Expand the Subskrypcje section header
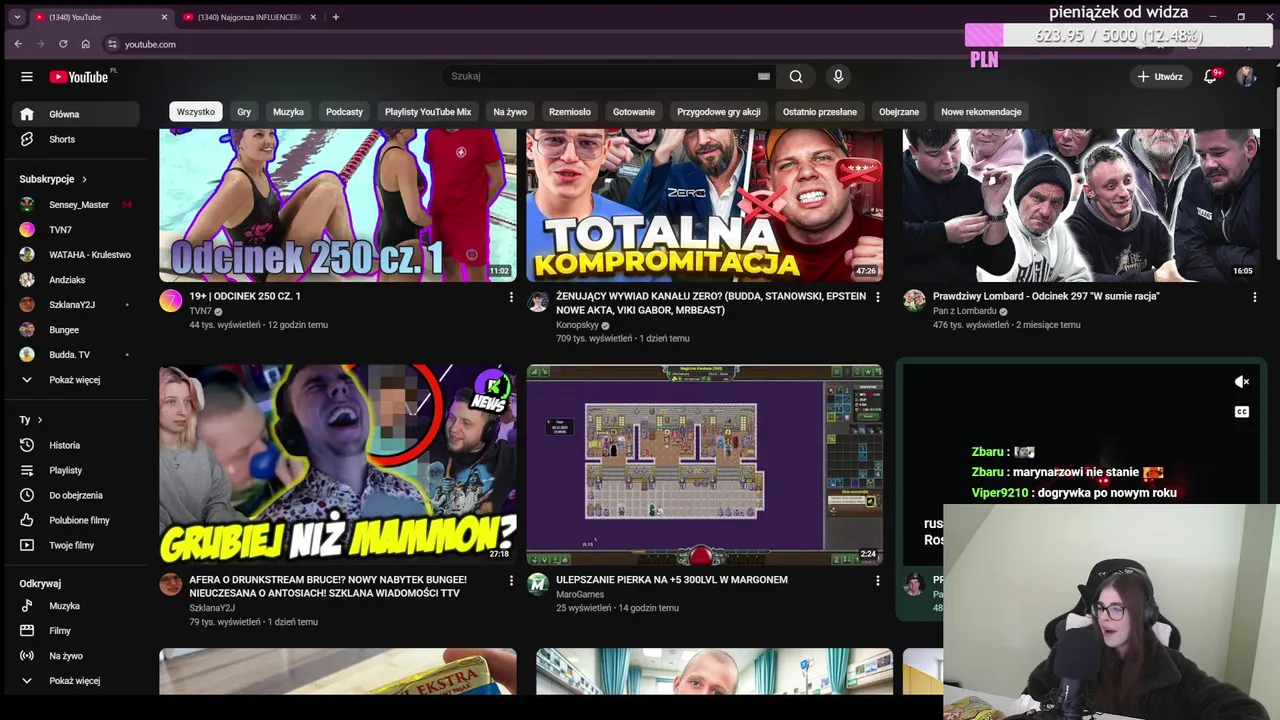The image size is (1280, 720). pyautogui.click(x=54, y=179)
